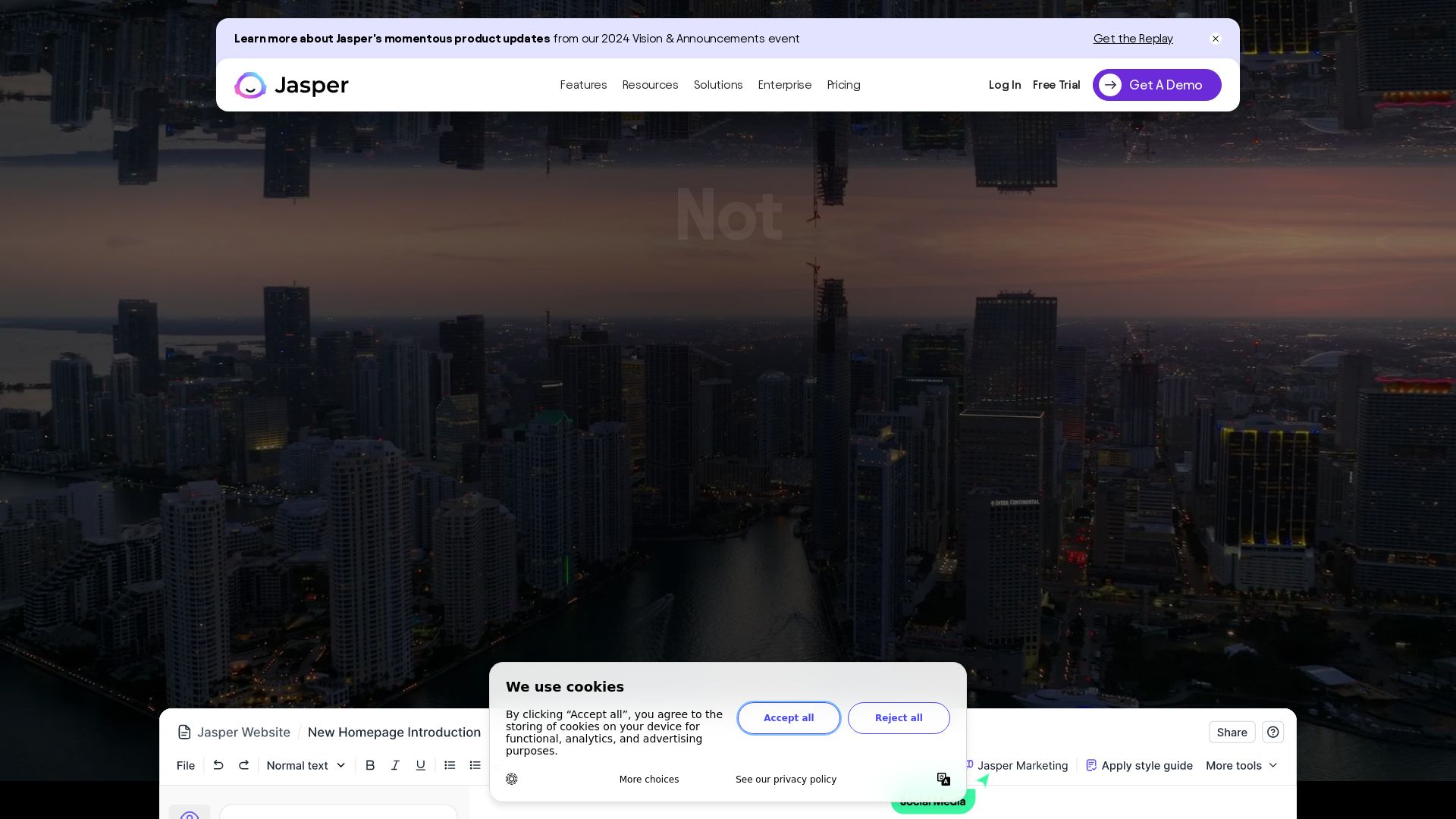
Task: Select the Italic formatting icon
Action: 395,765
